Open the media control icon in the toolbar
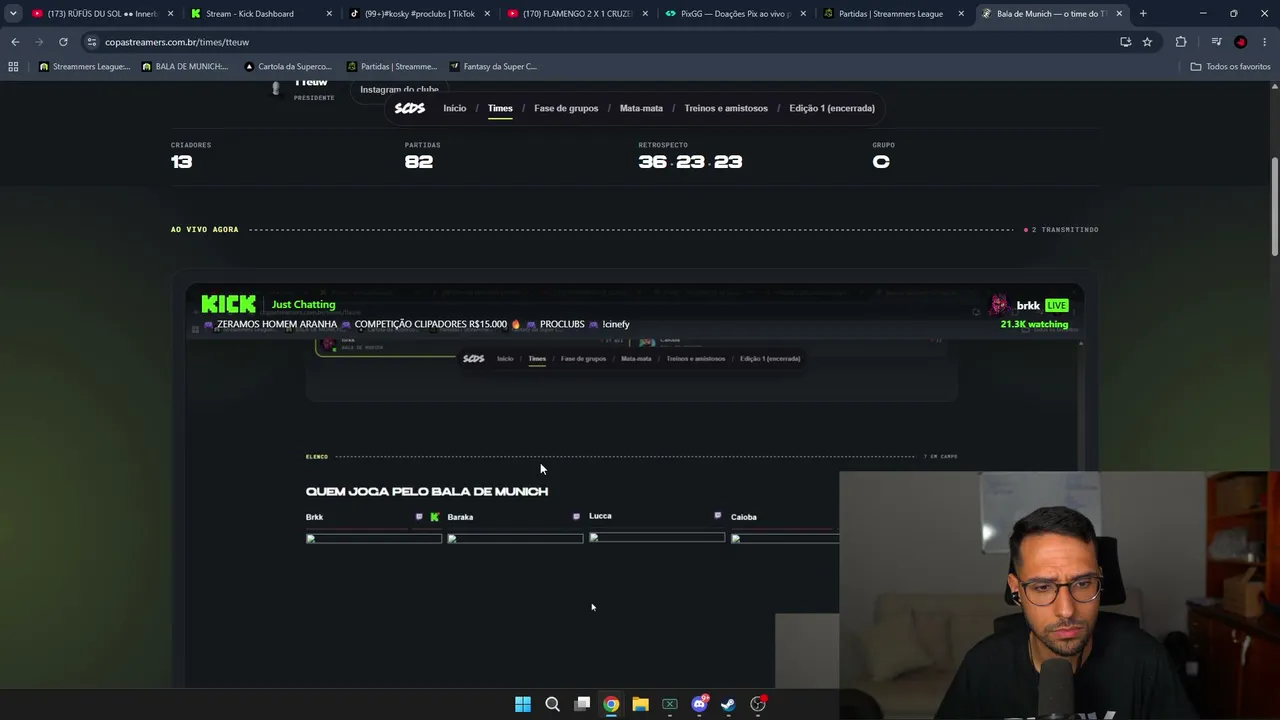This screenshot has width=1280, height=720. coord(1216,42)
